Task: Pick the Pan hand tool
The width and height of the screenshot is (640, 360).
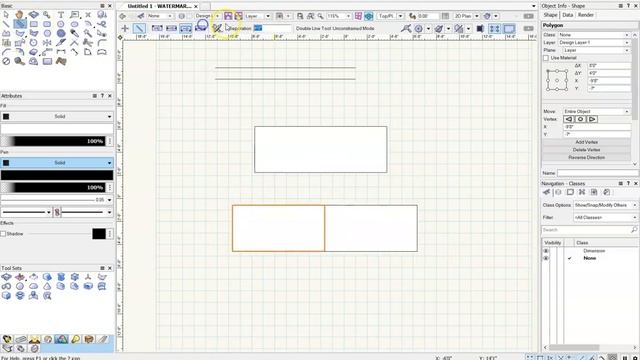Action: point(20,15)
